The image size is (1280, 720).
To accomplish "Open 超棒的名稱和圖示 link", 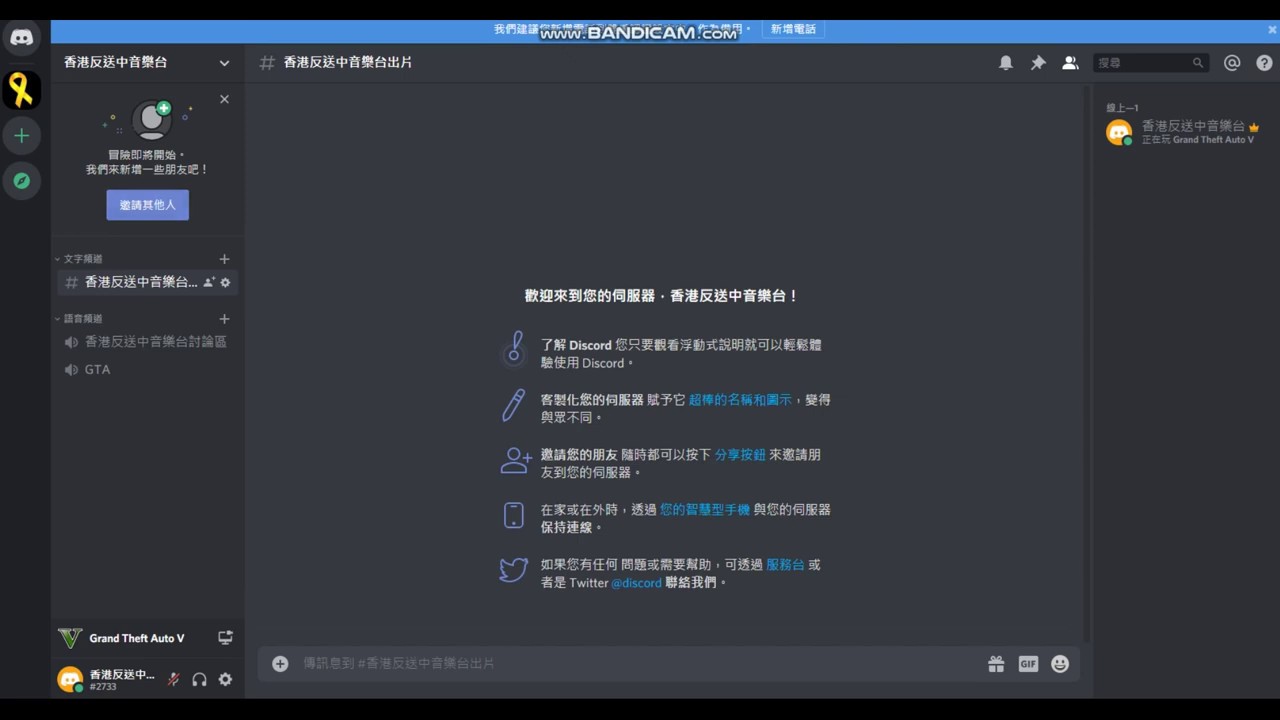I will [x=739, y=400].
